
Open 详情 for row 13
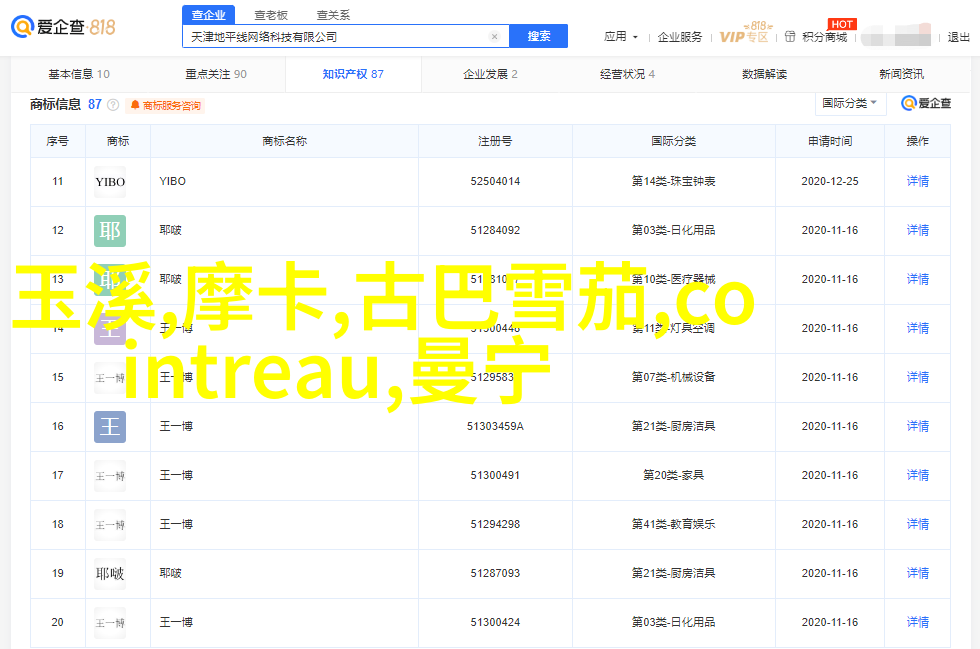click(918, 279)
